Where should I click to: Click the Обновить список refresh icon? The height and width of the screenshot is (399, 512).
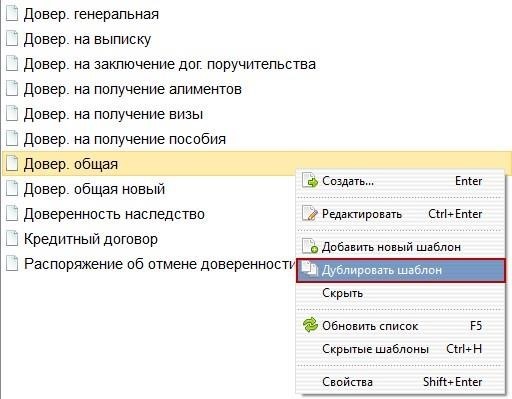coord(310,325)
